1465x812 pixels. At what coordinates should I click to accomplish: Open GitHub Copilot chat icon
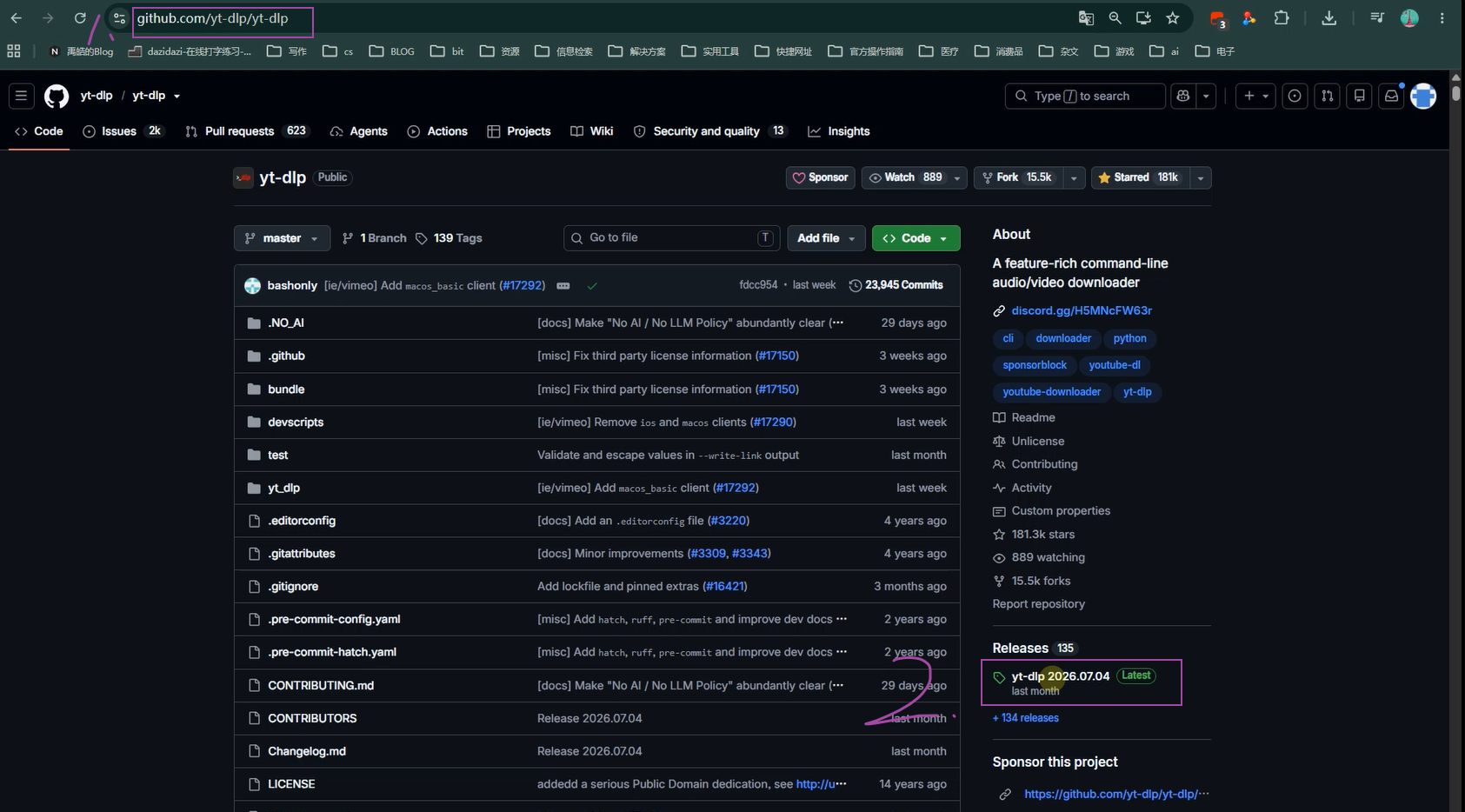click(1183, 96)
